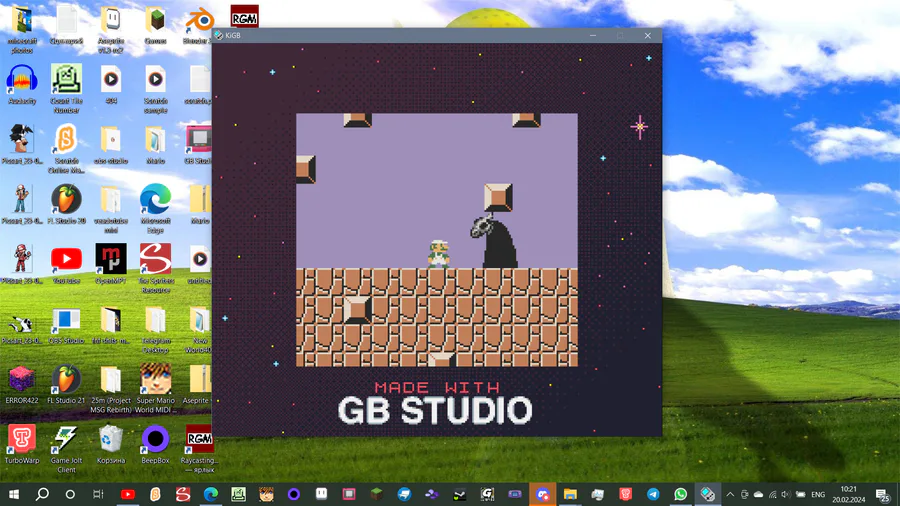Open the Scratch Online desktop shortcut
The width and height of the screenshot is (900, 506).
click(x=66, y=149)
